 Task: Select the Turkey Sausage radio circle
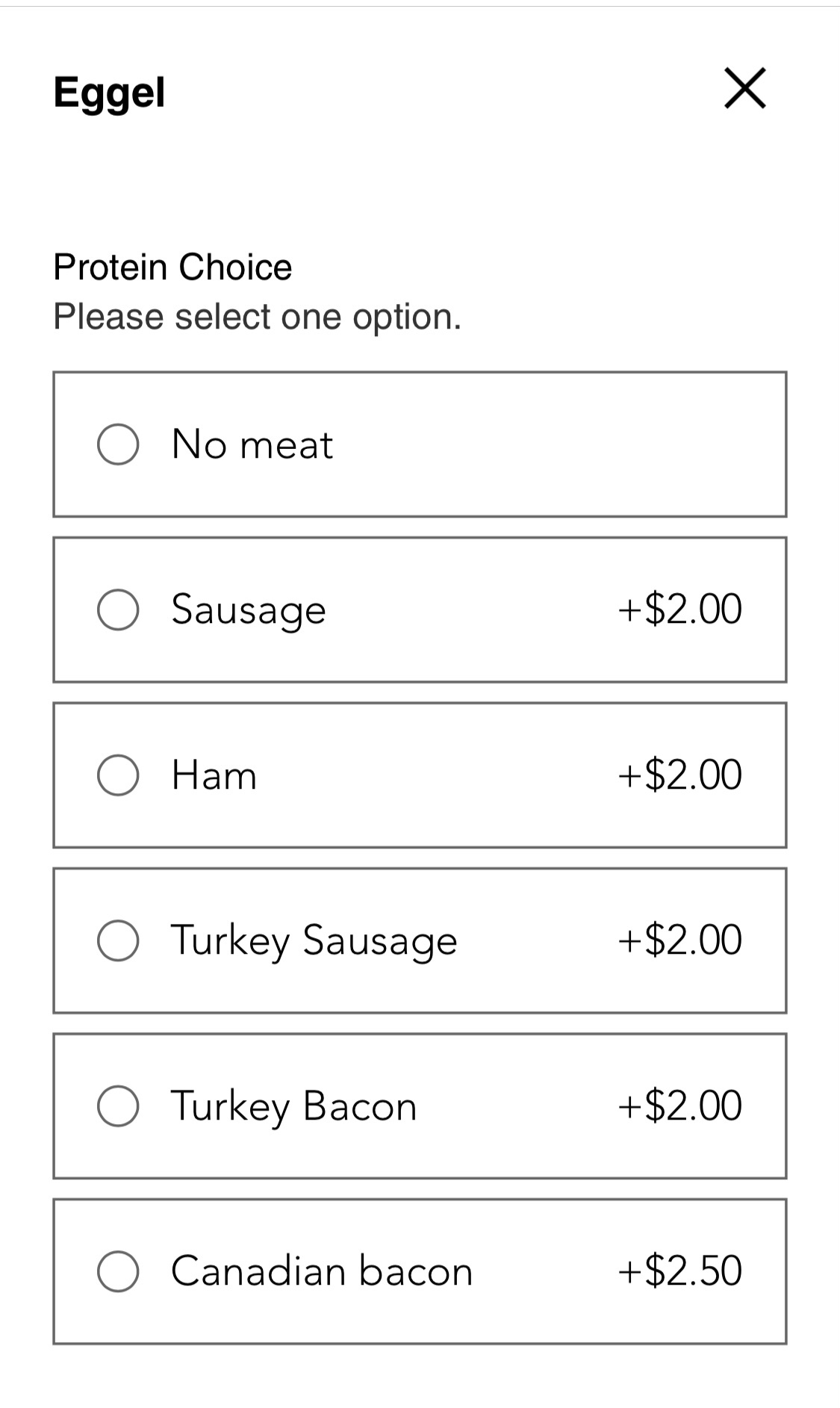pos(118,940)
